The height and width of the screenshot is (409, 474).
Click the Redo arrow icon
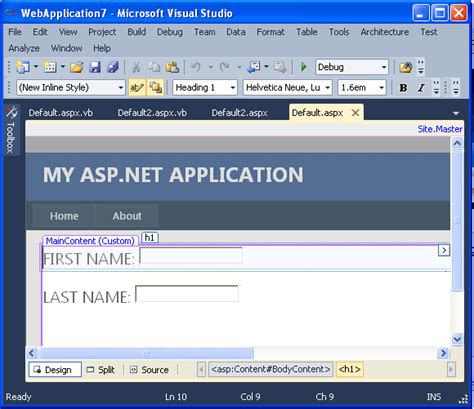tap(224, 68)
